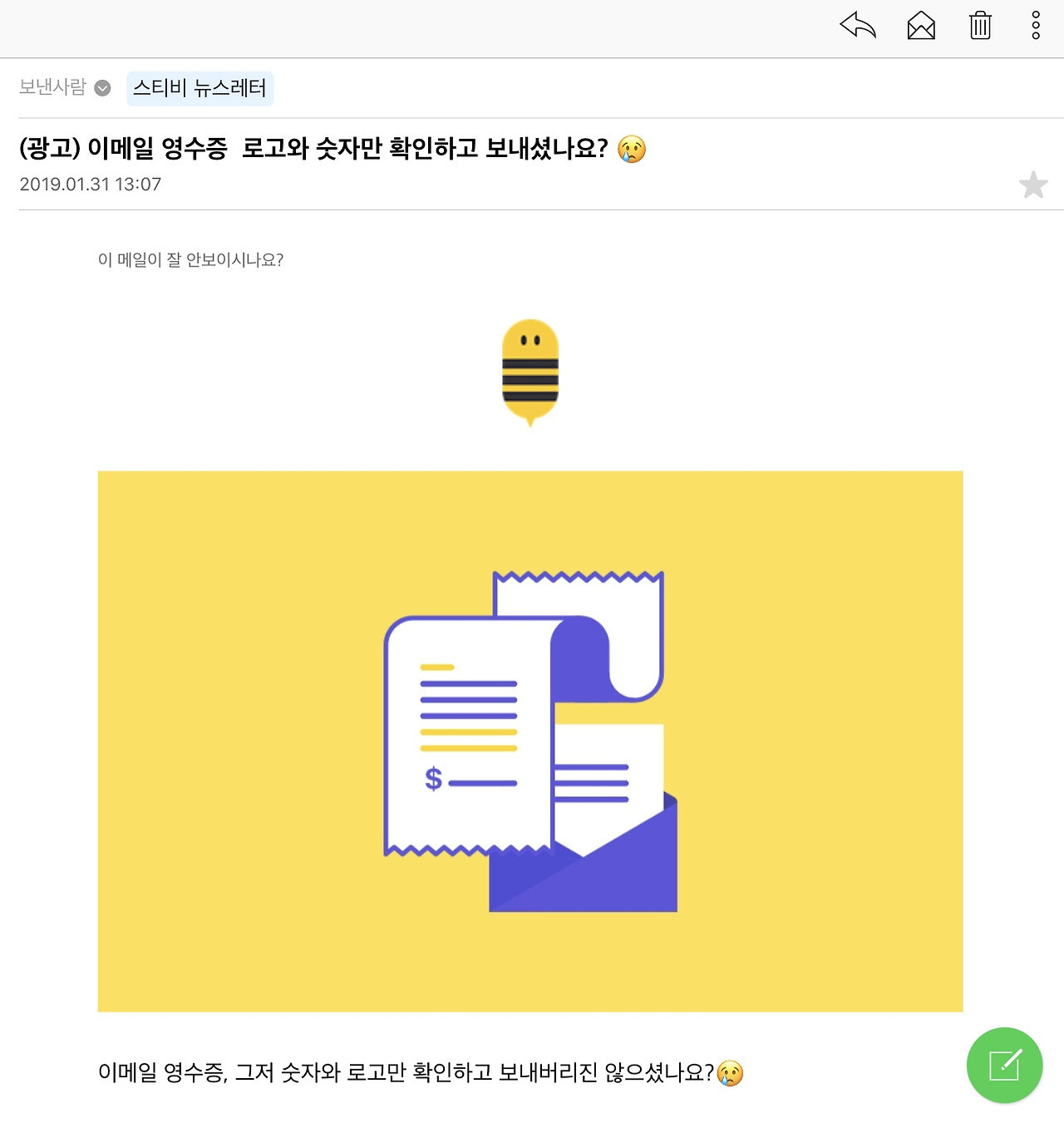Tap the crying emoji in subject
Screen dimensions: 1064x1123
point(632,149)
